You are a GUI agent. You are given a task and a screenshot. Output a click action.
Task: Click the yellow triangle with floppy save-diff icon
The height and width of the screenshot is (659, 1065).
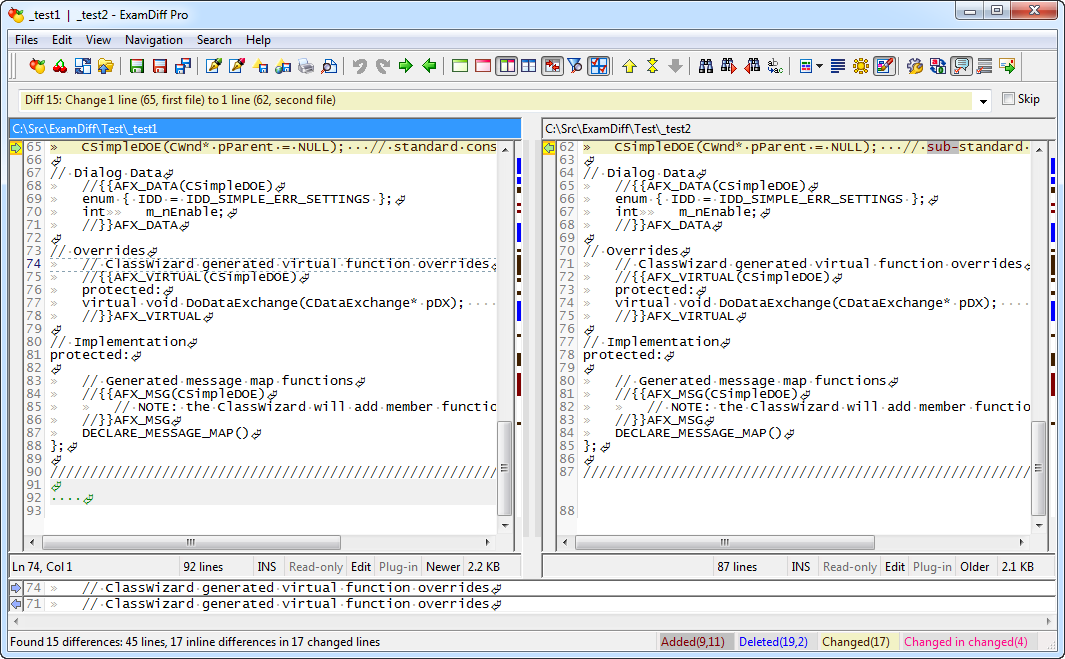point(260,66)
